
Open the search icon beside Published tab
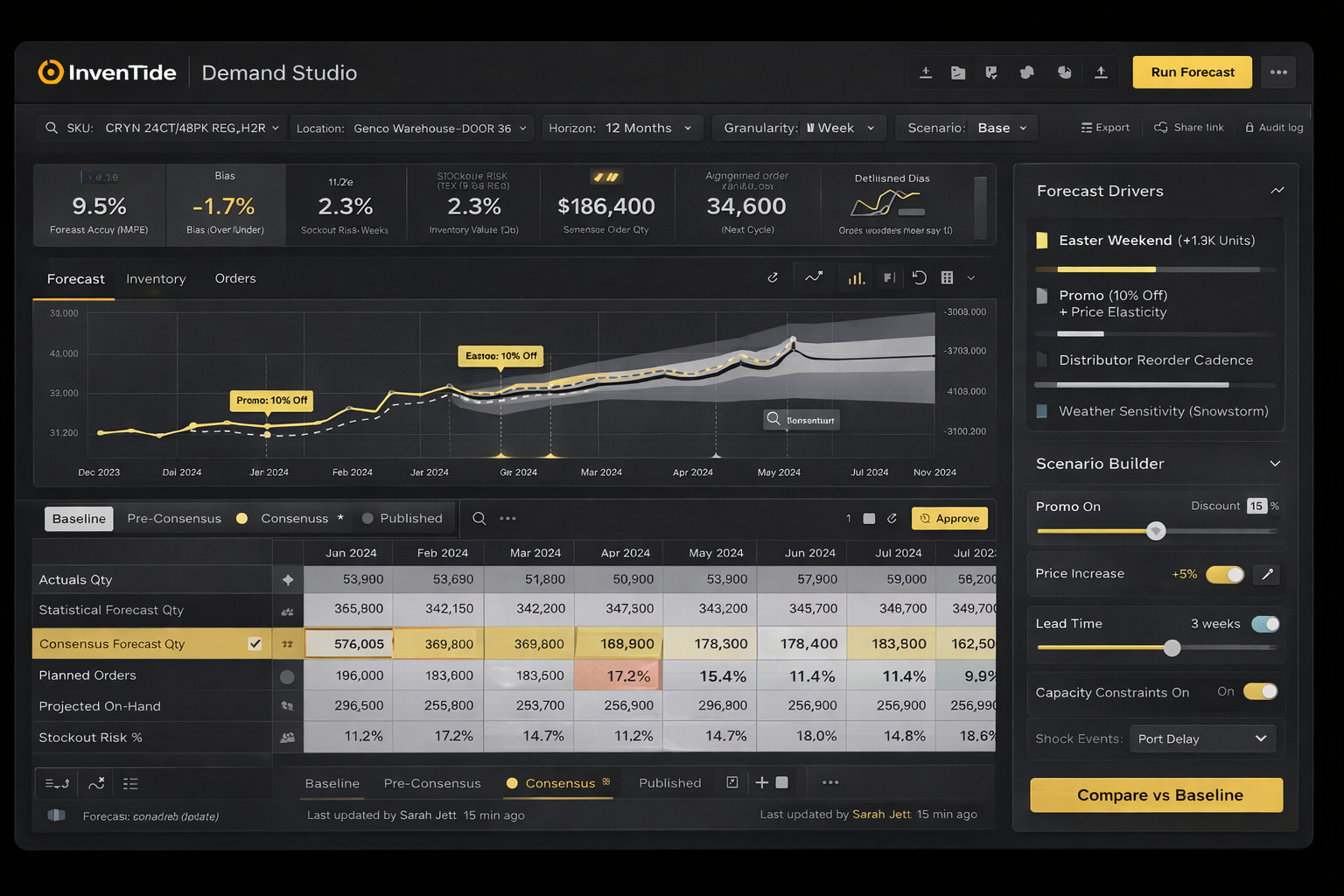point(479,519)
